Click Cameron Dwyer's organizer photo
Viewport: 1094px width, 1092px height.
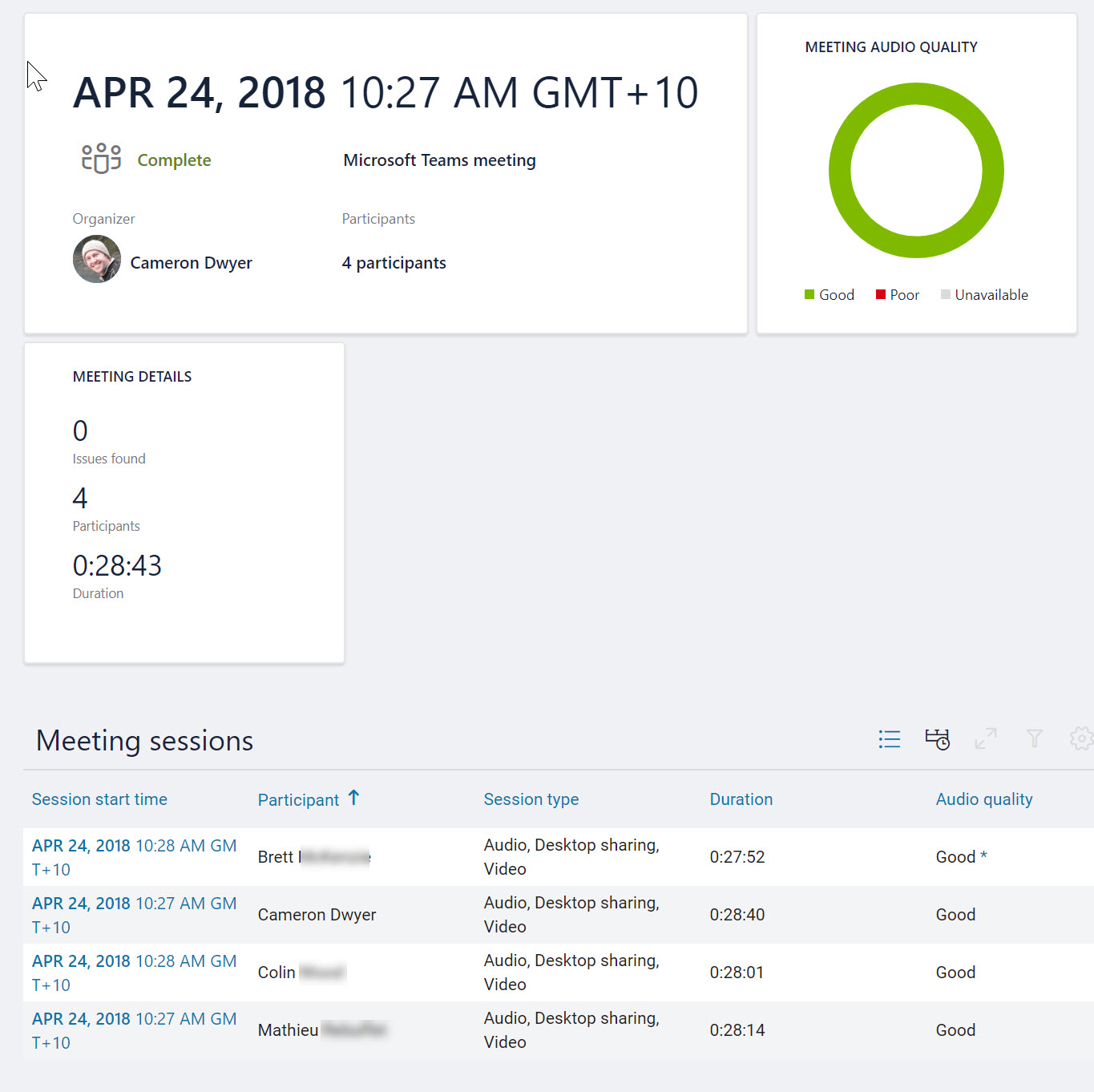coord(97,259)
